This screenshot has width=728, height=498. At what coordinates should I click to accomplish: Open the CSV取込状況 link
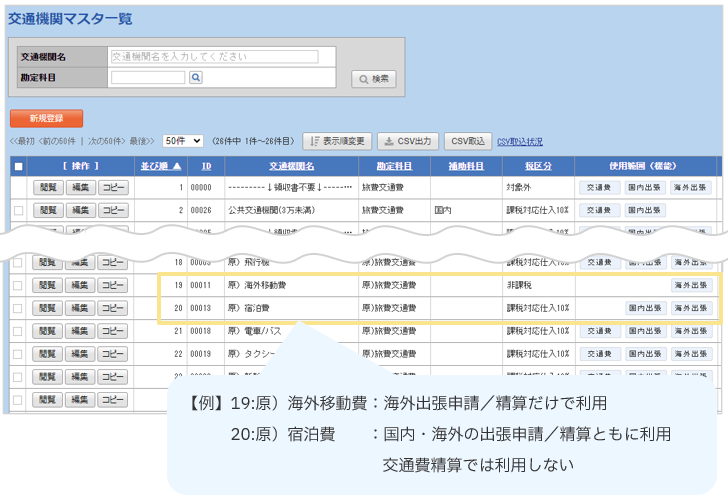pyautogui.click(x=520, y=142)
